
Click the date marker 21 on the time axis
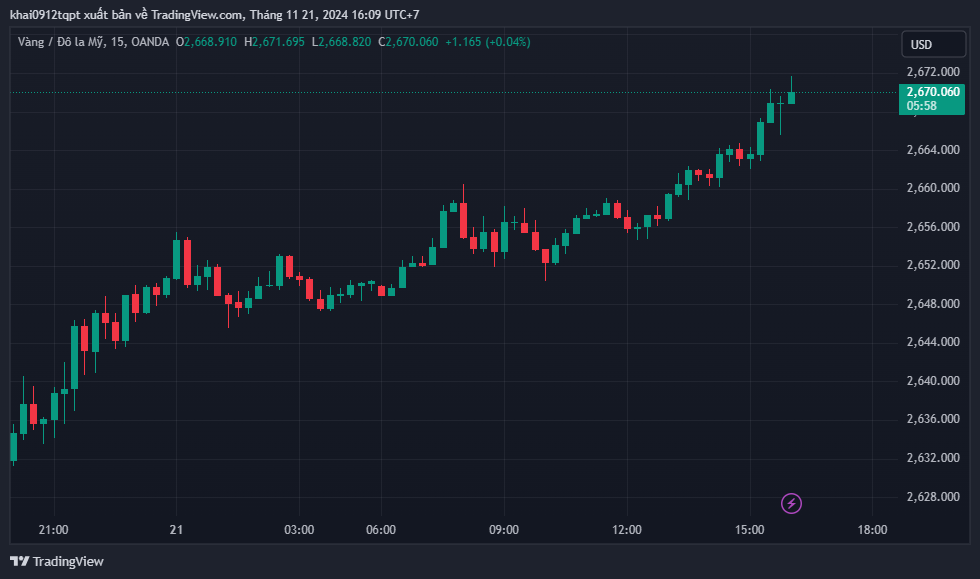pos(176,530)
